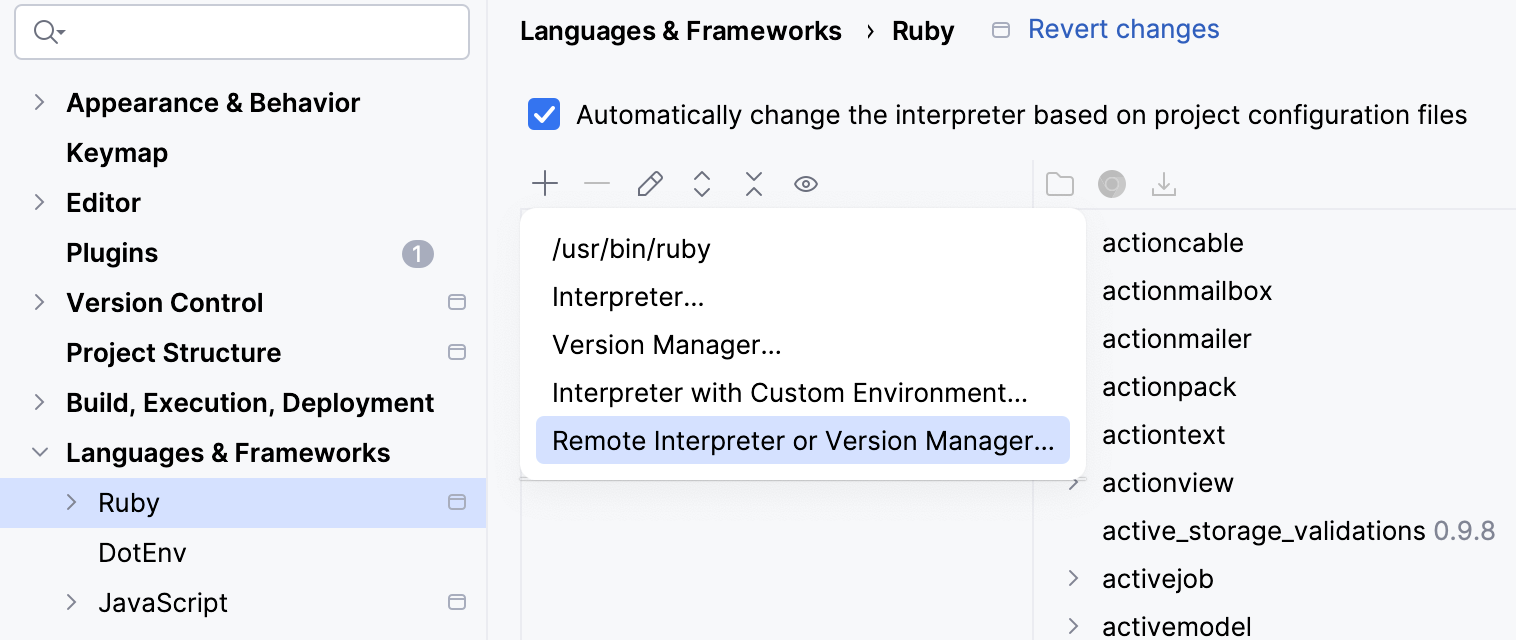Screen dimensions: 1516x640
Task: Click the Plugins notification badge
Action: click(418, 253)
